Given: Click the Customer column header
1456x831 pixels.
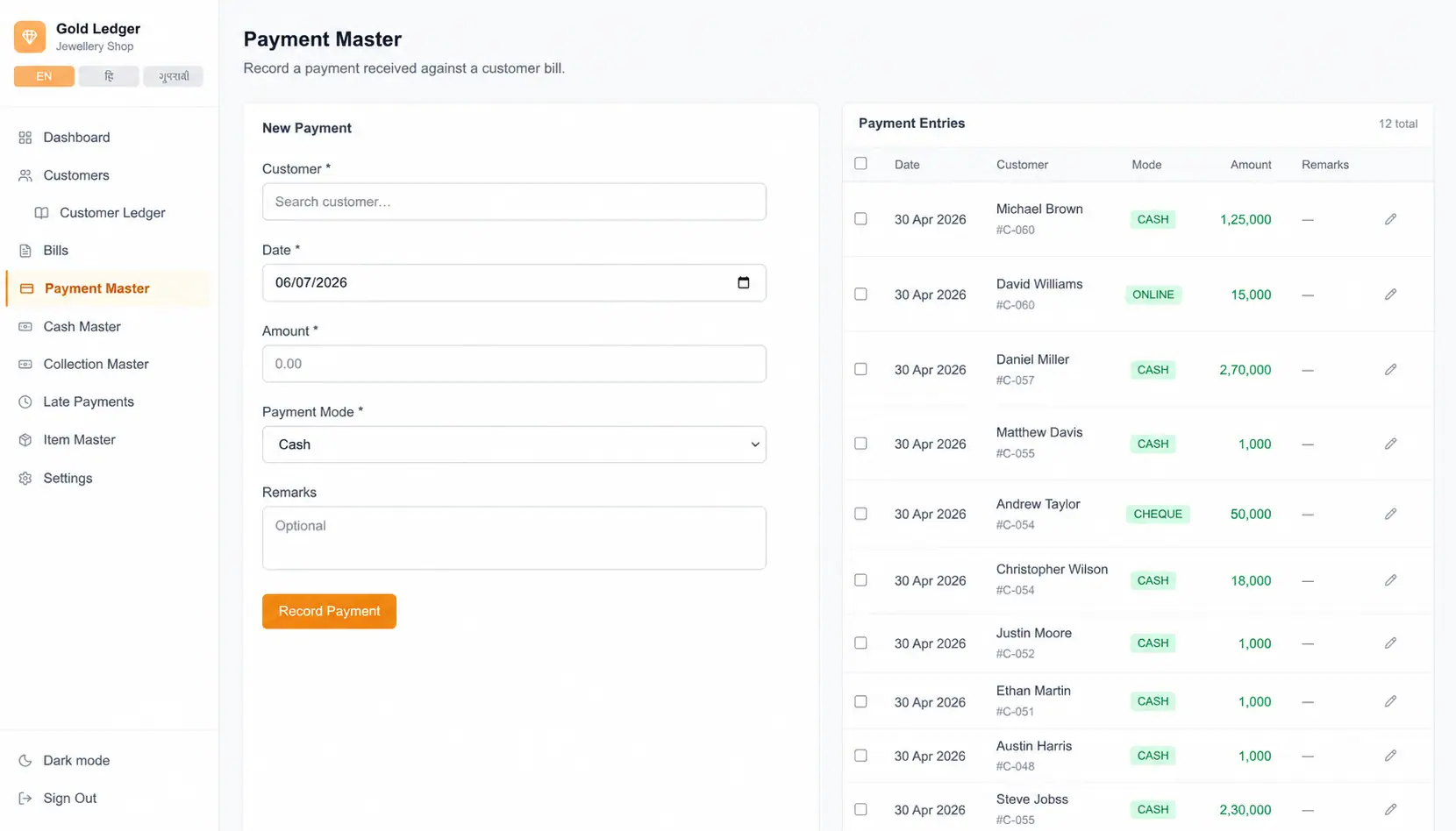Looking at the screenshot, I should click(x=1022, y=165).
